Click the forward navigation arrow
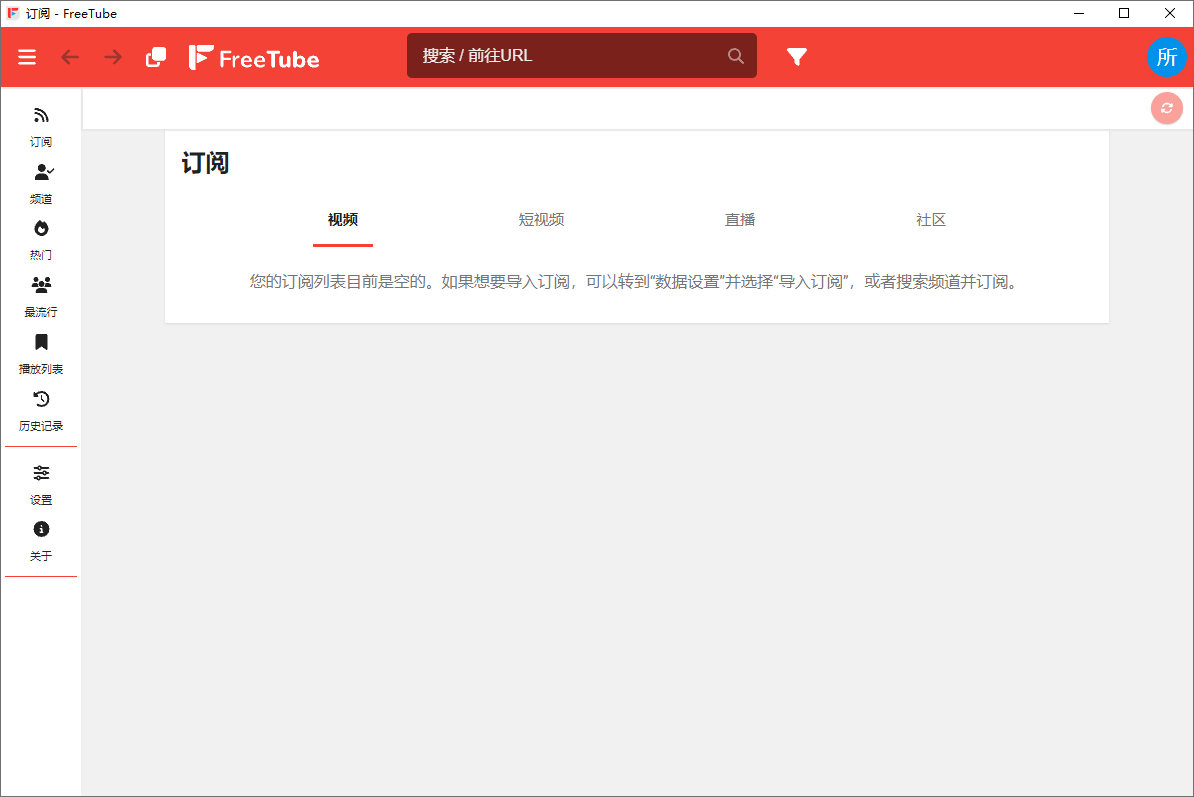 (x=110, y=57)
